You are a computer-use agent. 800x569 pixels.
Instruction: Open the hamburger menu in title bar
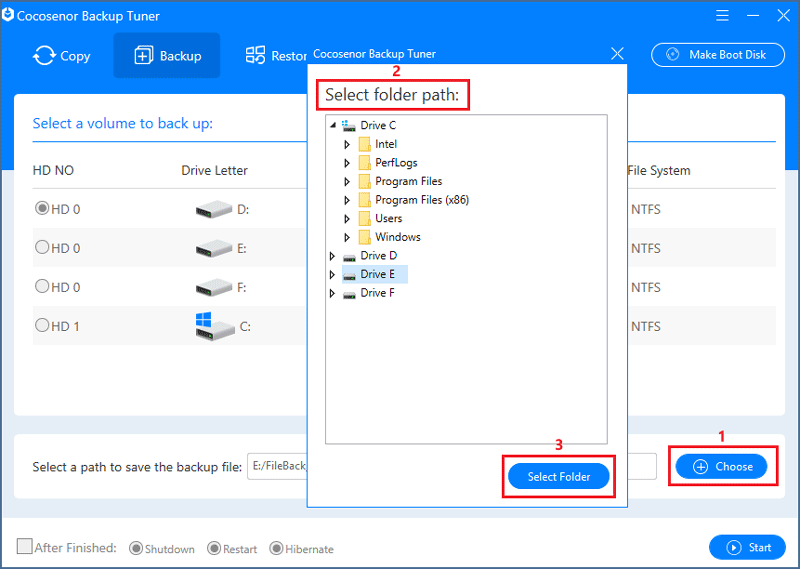pyautogui.click(x=722, y=16)
